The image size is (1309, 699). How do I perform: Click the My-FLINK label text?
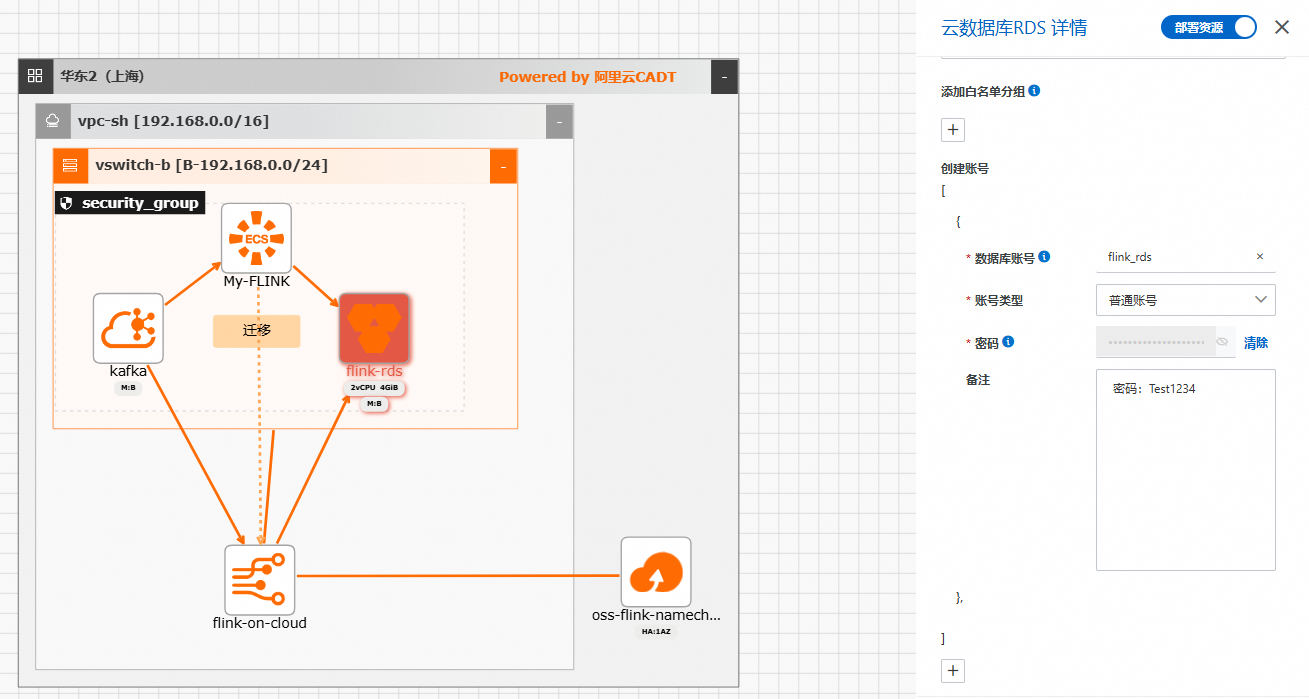[x=256, y=282]
